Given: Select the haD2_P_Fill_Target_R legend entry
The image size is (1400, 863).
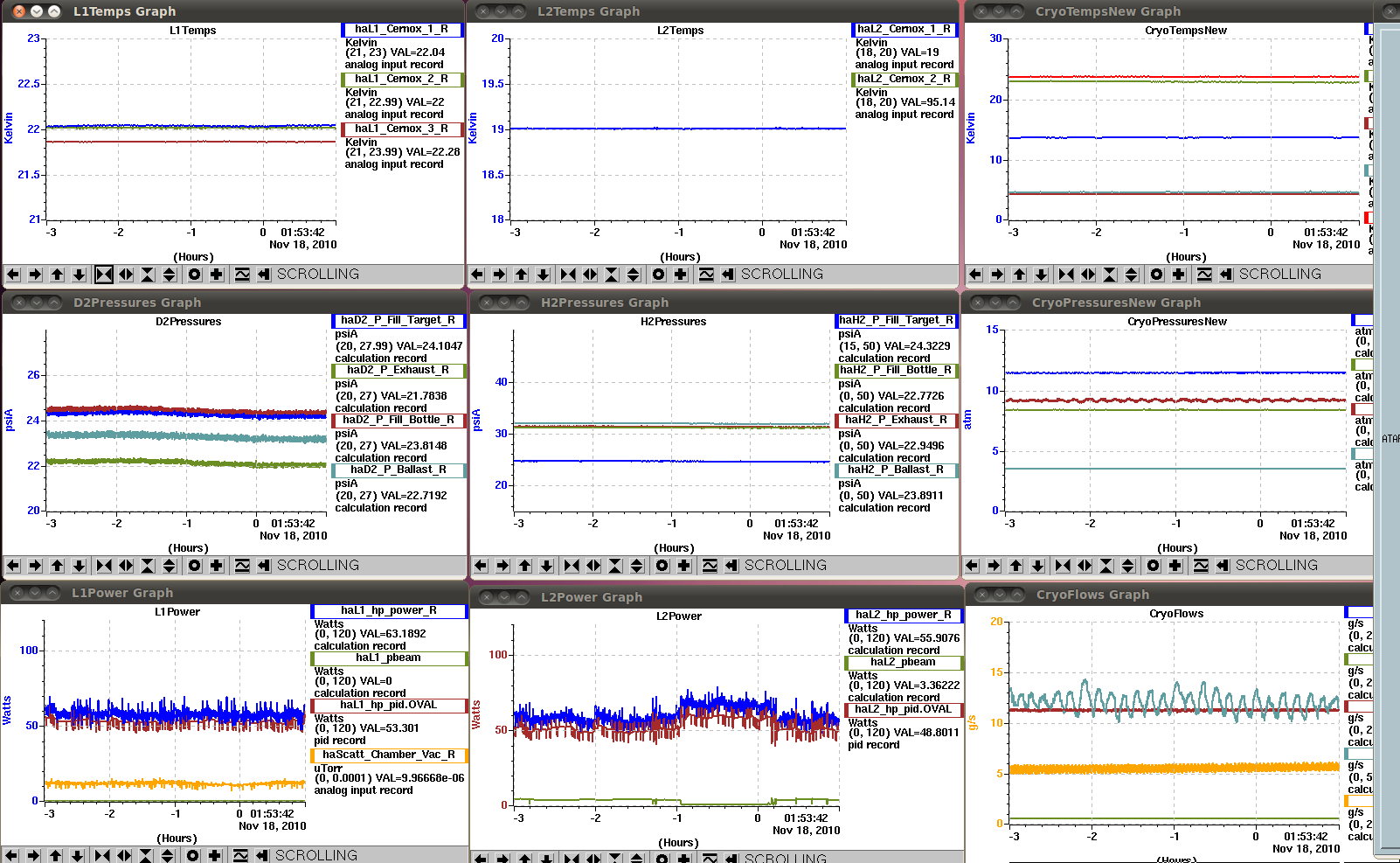Looking at the screenshot, I should (399, 320).
